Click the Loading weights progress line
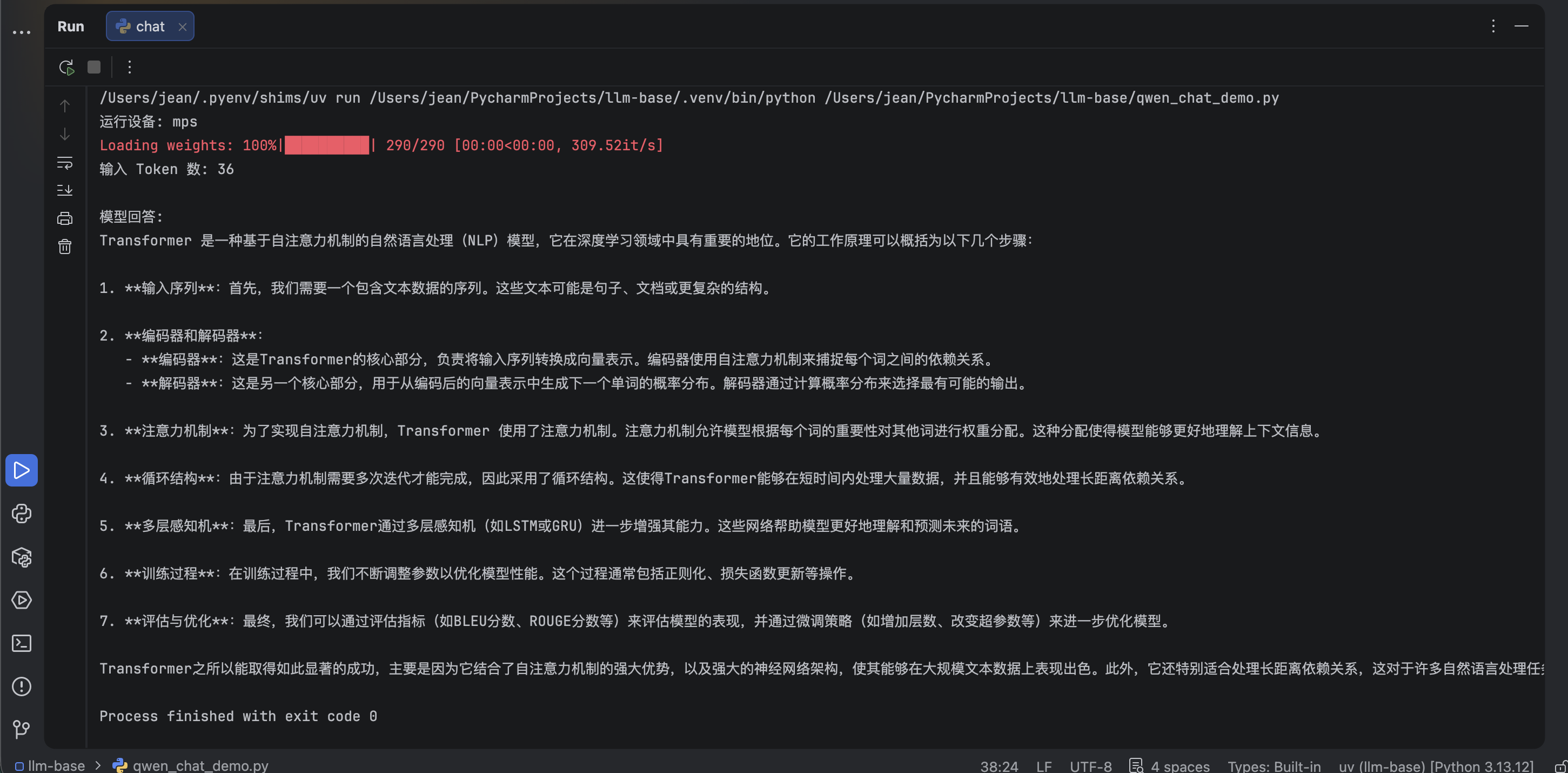 (381, 145)
